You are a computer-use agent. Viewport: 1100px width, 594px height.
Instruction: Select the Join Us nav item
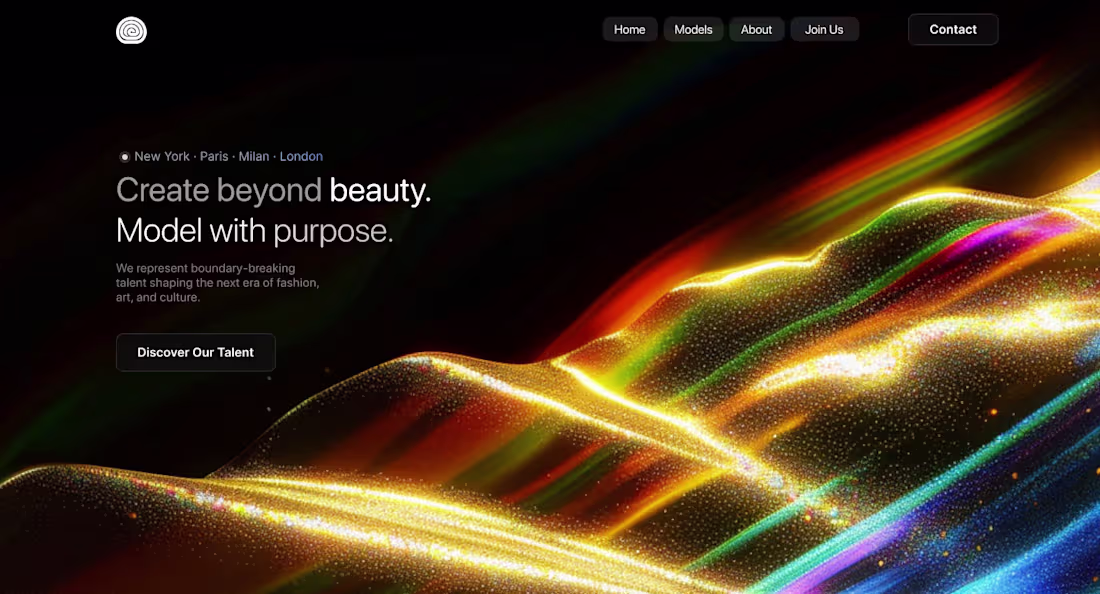coord(824,29)
